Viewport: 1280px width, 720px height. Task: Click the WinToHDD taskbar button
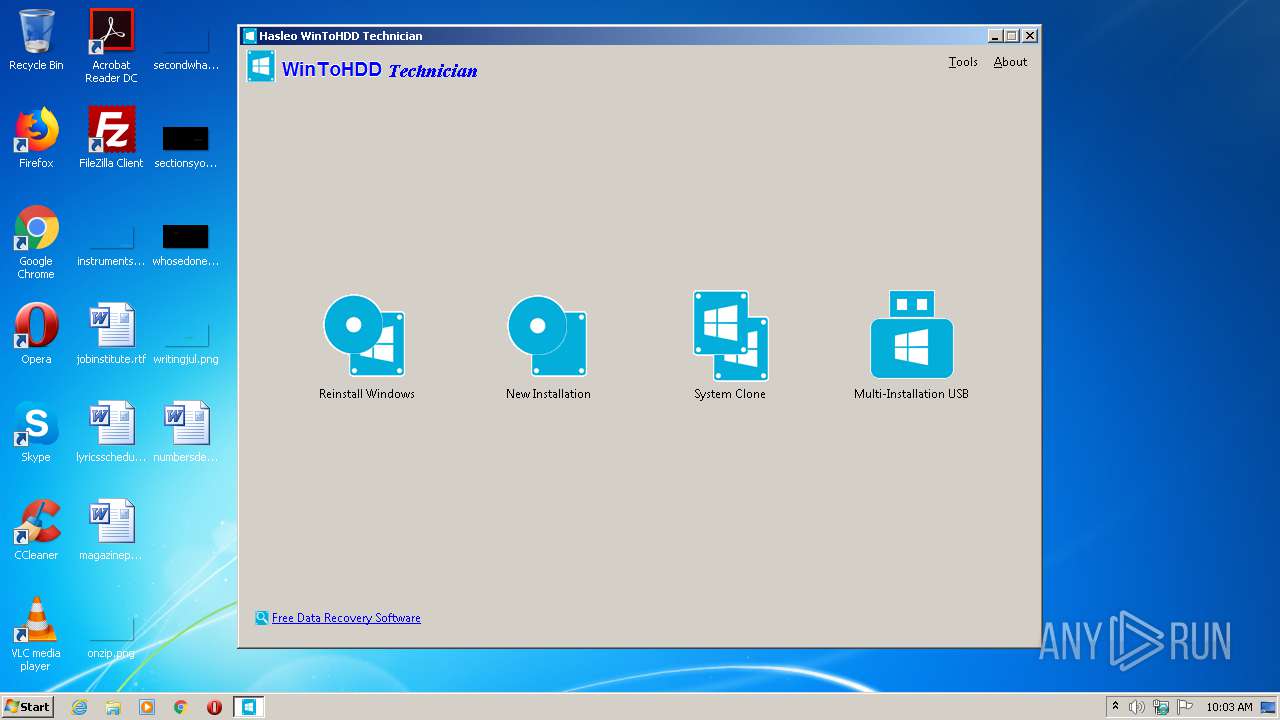[248, 707]
